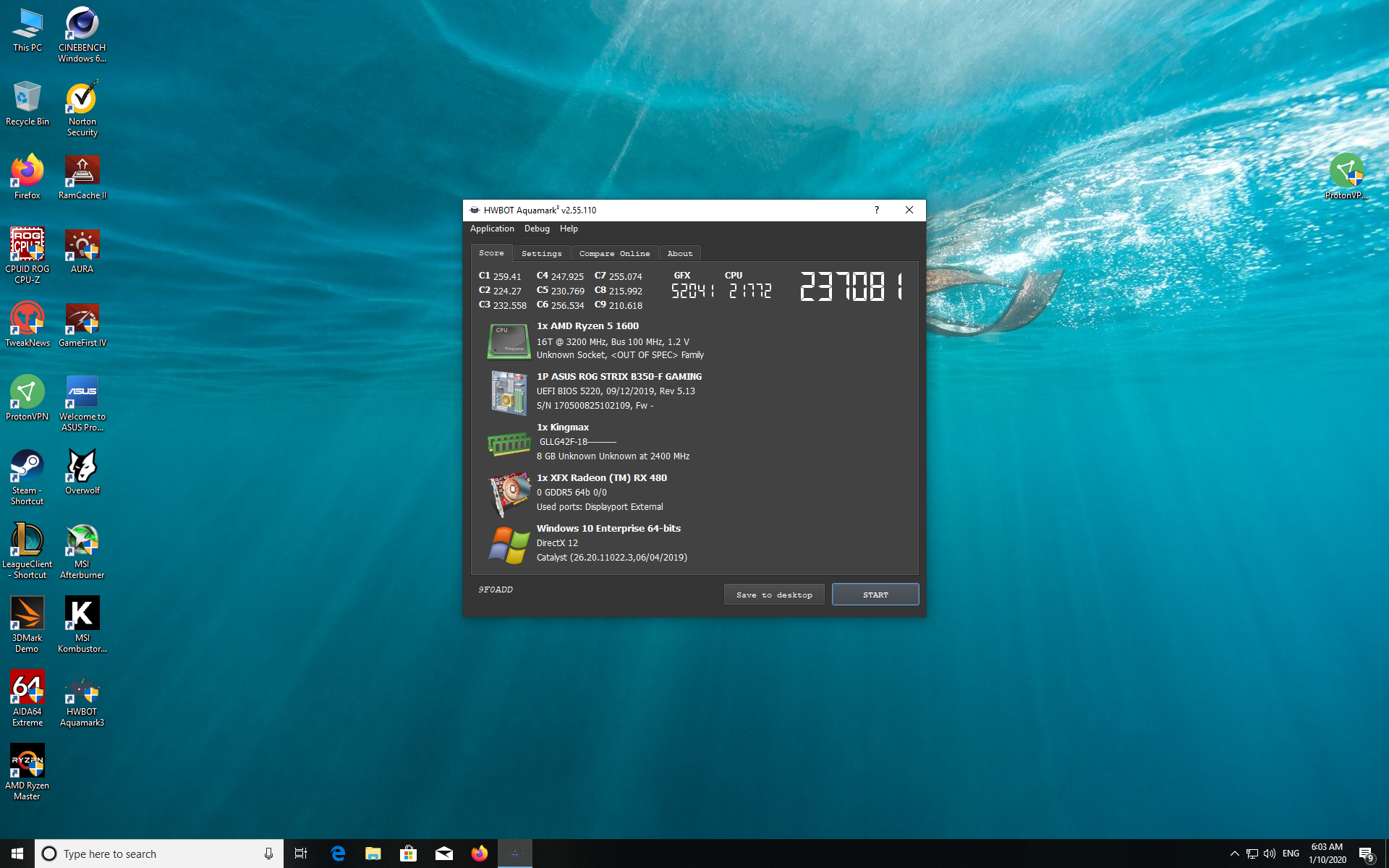Click the RAM module icon
Image resolution: width=1389 pixels, height=868 pixels.
[x=509, y=443]
